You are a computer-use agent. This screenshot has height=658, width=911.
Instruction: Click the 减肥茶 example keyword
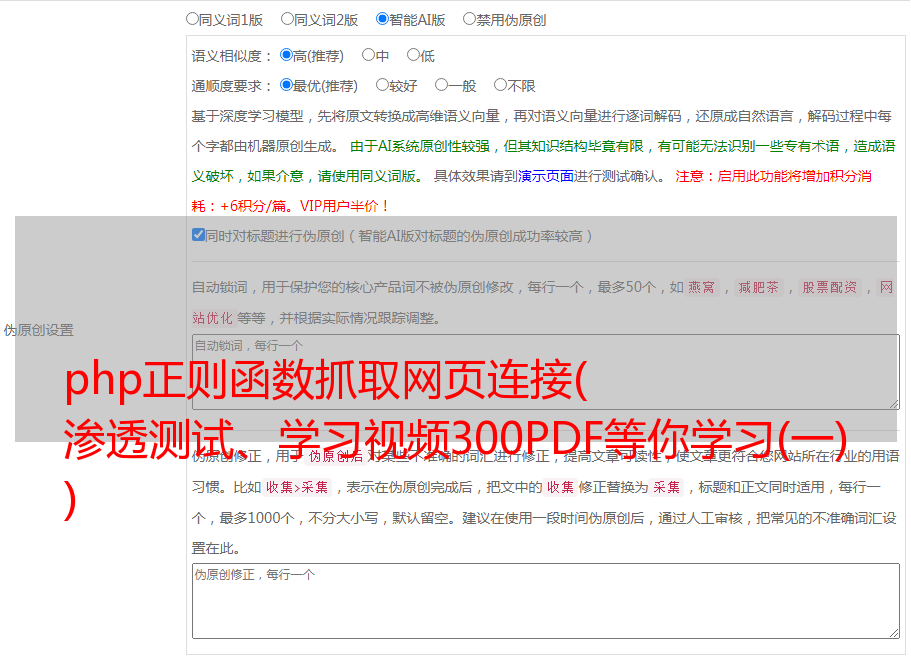click(758, 287)
